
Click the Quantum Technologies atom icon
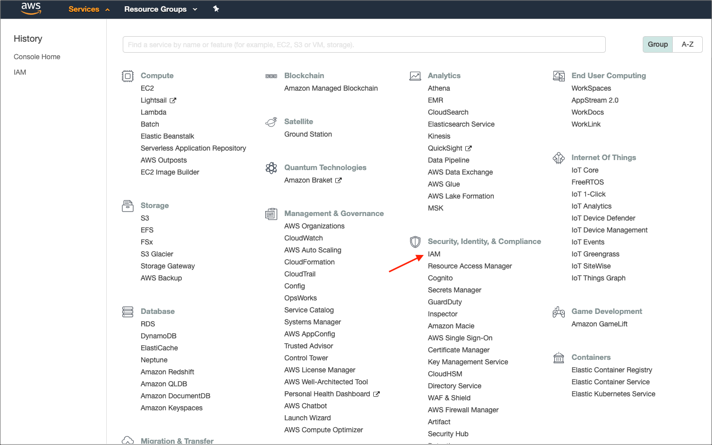pos(271,168)
